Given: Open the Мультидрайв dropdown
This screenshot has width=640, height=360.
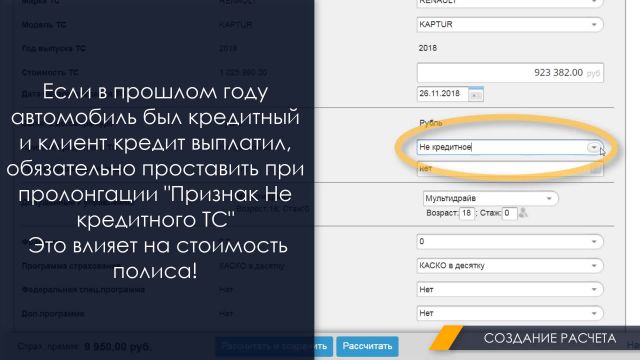Looking at the screenshot, I should pos(490,198).
